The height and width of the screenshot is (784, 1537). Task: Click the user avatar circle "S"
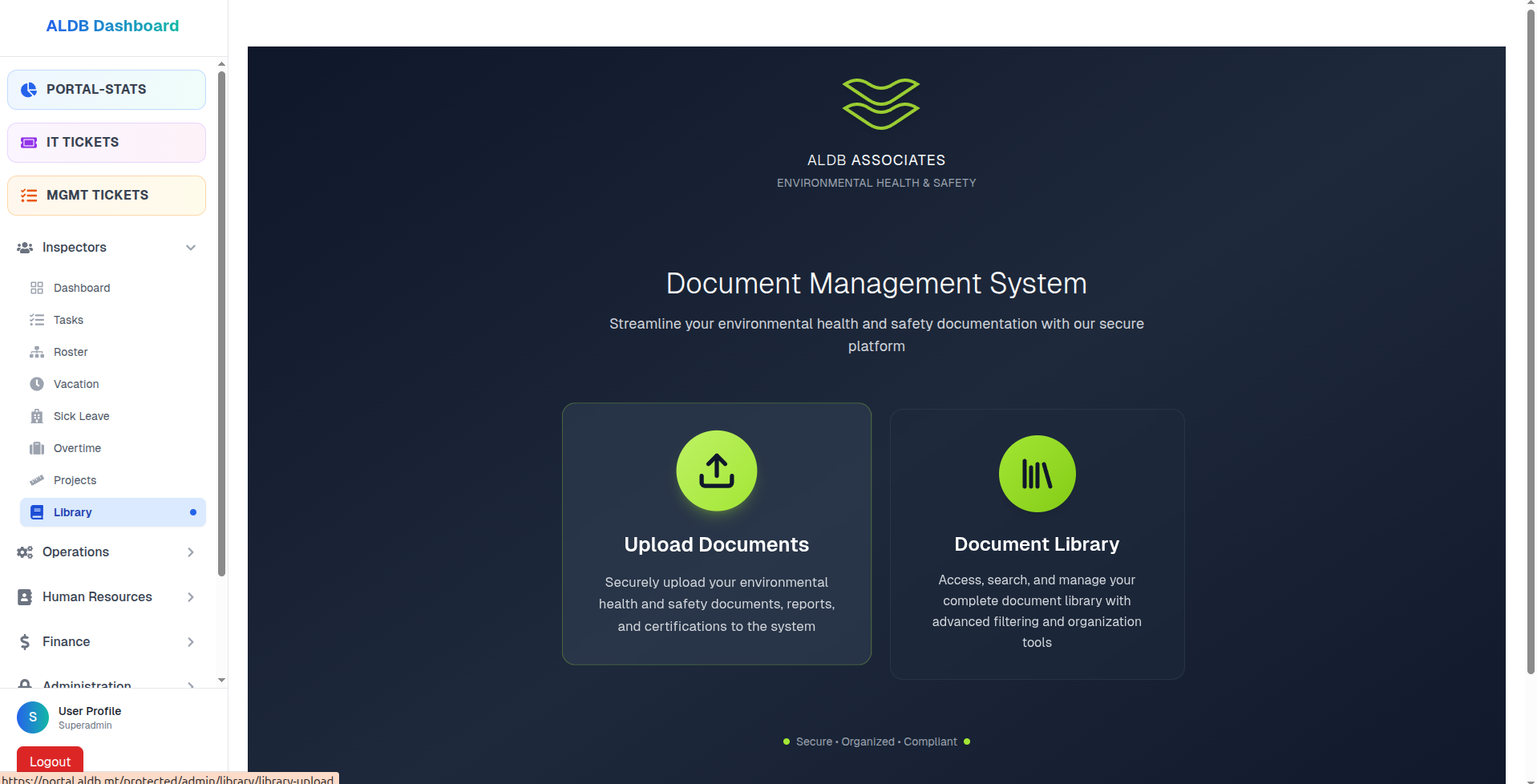(33, 717)
